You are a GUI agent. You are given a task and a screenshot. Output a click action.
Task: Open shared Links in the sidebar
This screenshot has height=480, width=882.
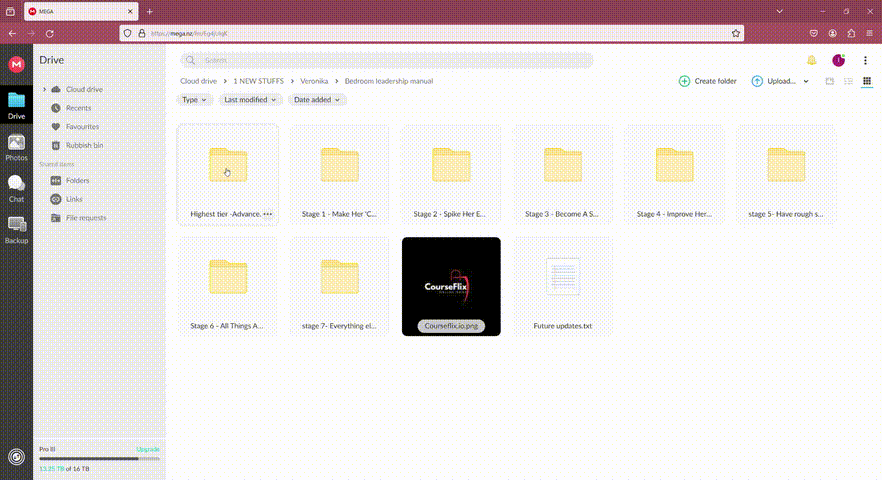click(74, 199)
